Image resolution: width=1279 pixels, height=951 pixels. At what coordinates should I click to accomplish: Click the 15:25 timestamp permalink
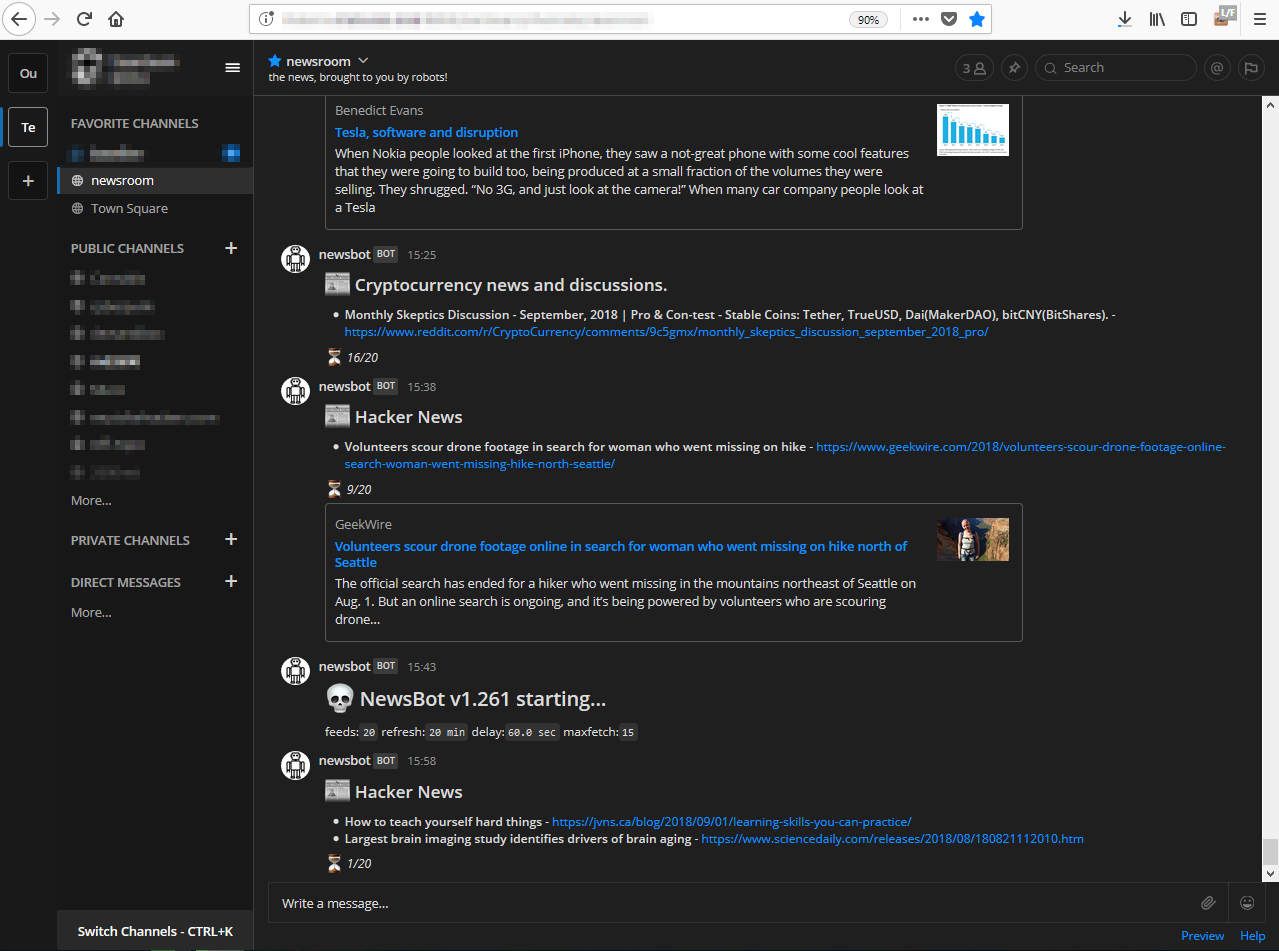(x=421, y=255)
